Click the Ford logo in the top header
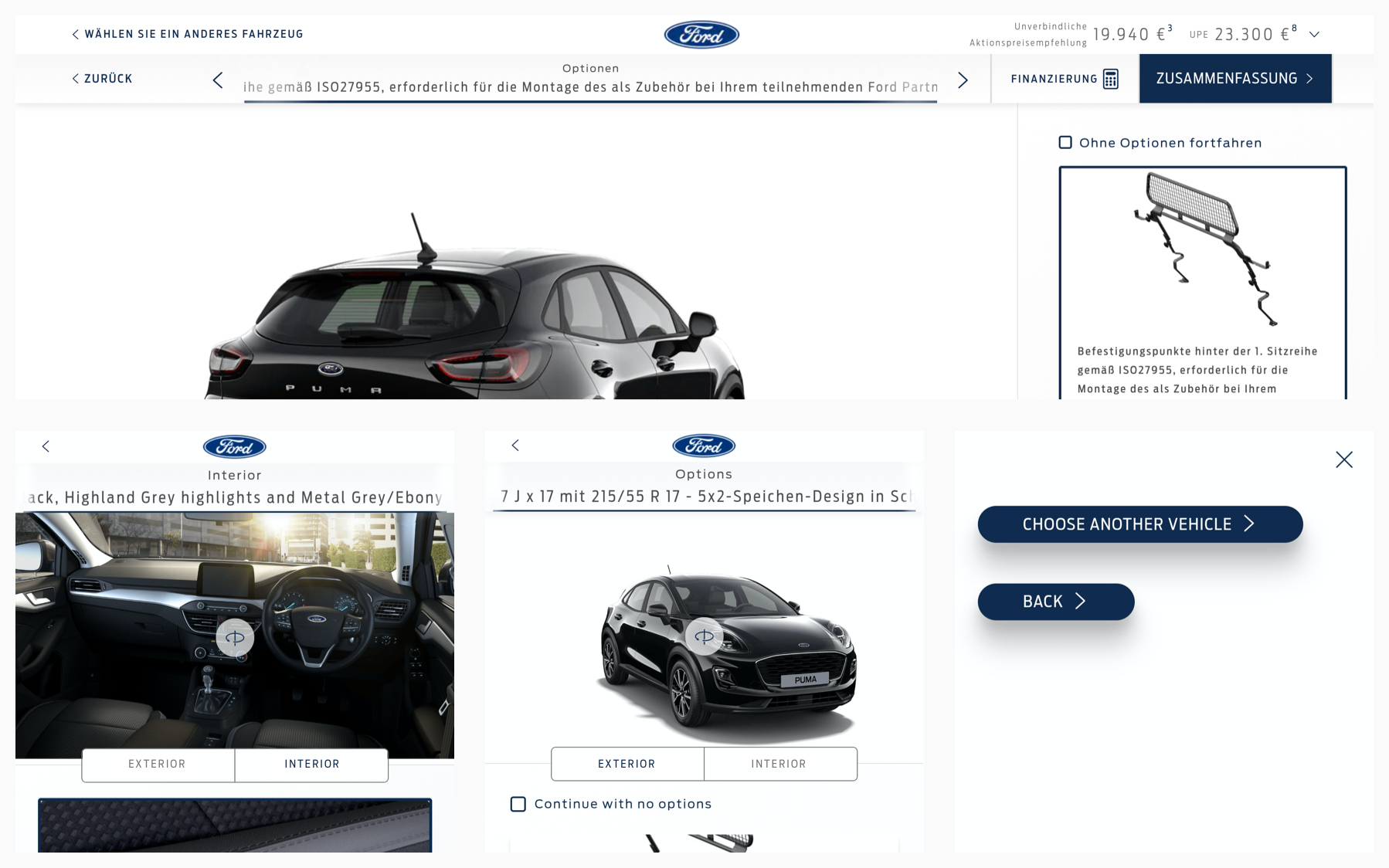 point(701,35)
